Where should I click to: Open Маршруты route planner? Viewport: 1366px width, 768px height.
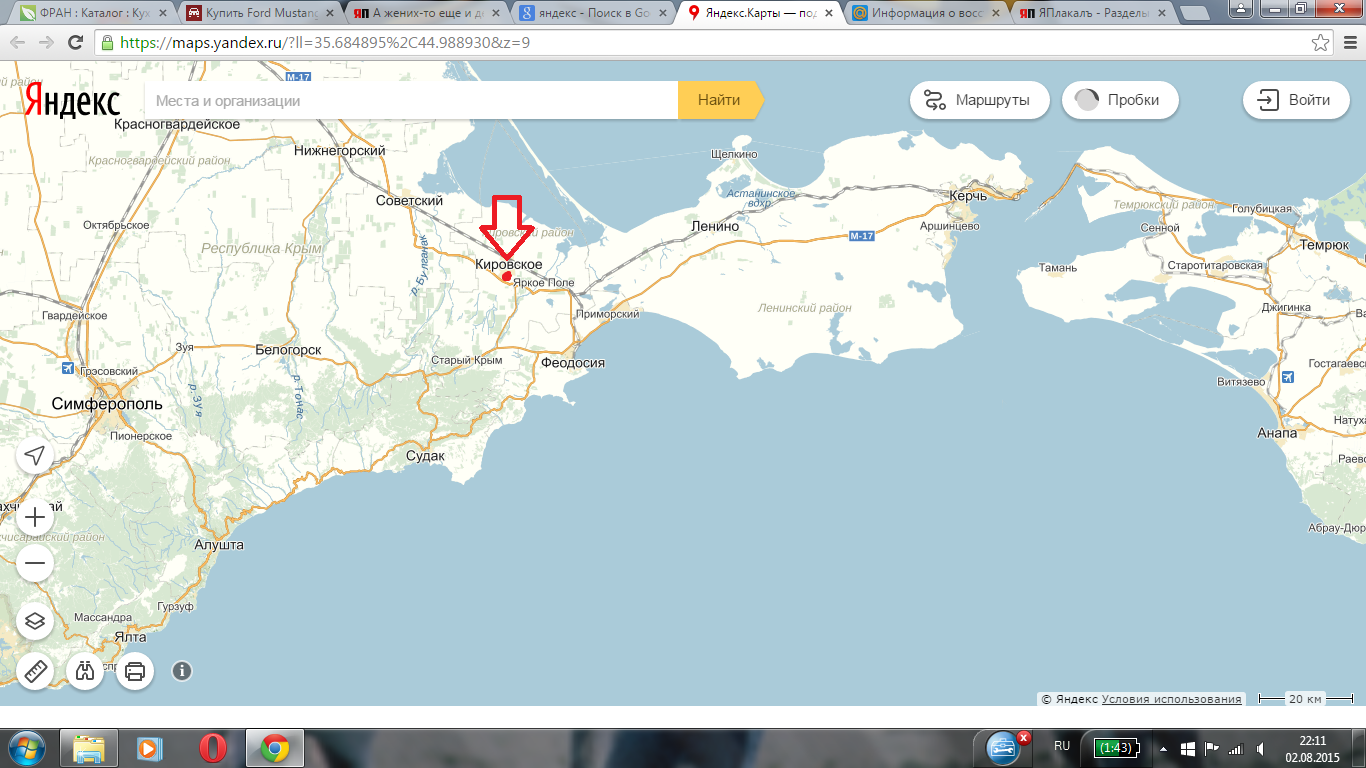980,100
